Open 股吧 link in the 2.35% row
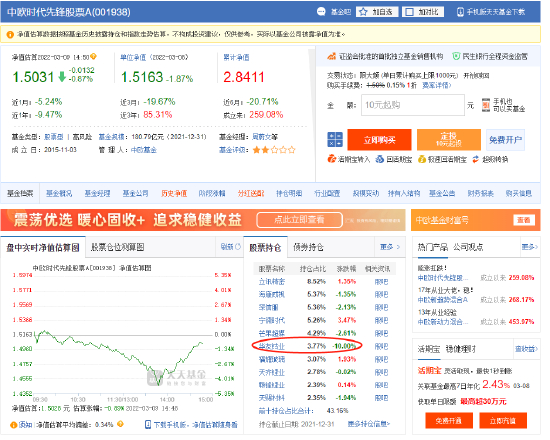 381,398
